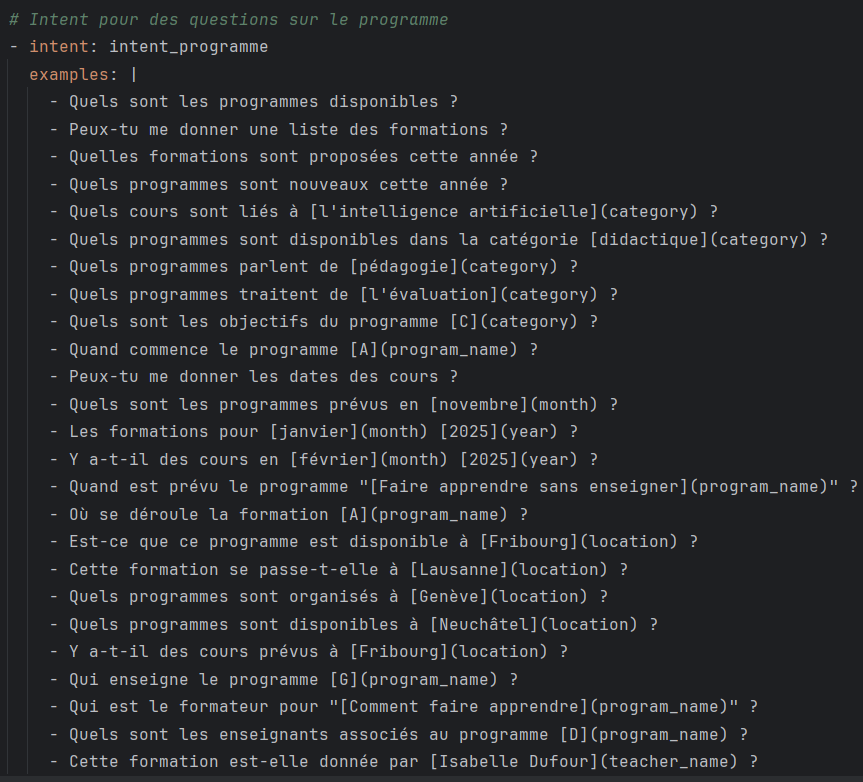Click the 'l'évaluation' entity value
This screenshot has width=863, height=782.
click(428, 294)
